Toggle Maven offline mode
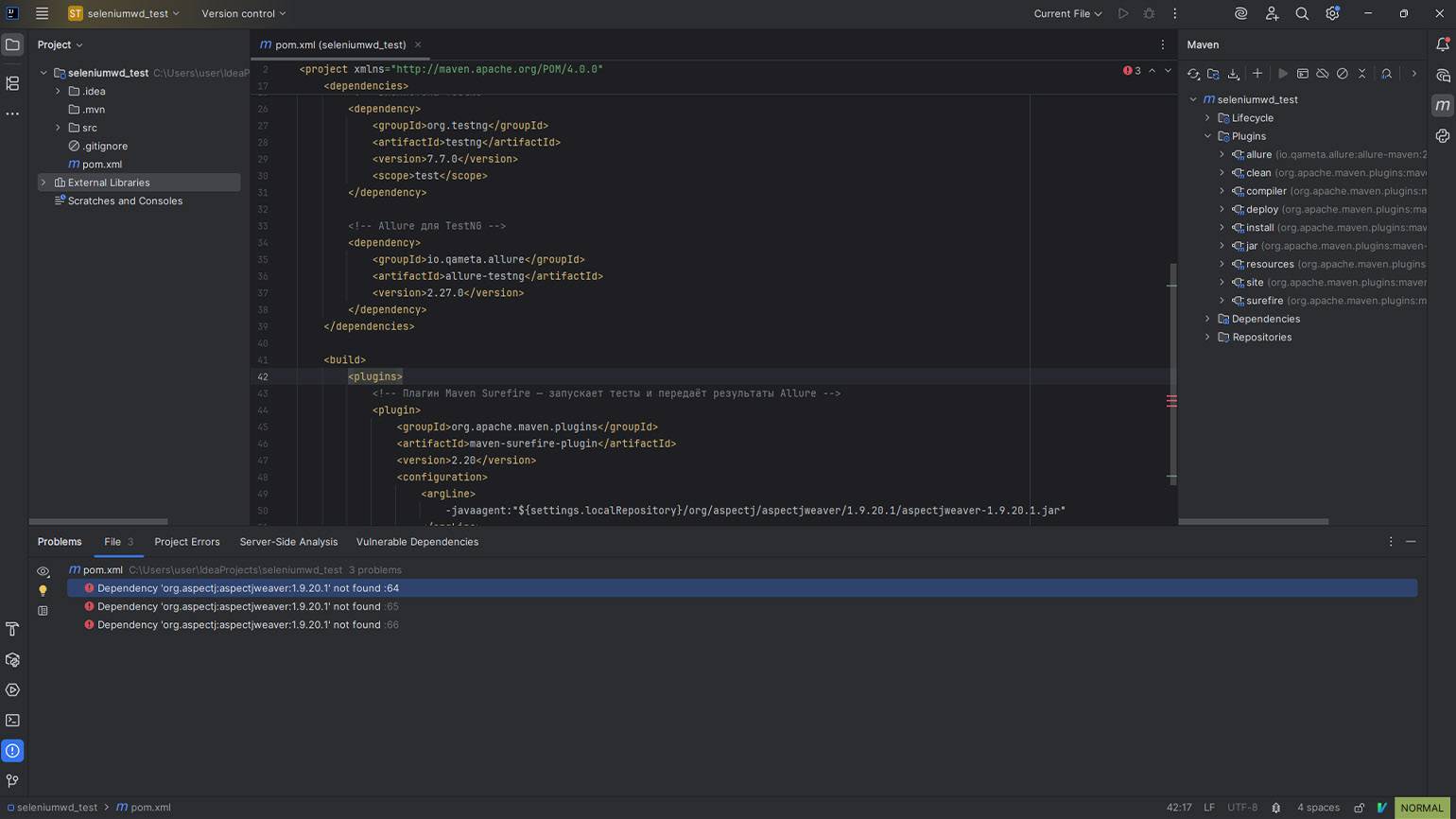1456x819 pixels. pyautogui.click(x=1323, y=73)
